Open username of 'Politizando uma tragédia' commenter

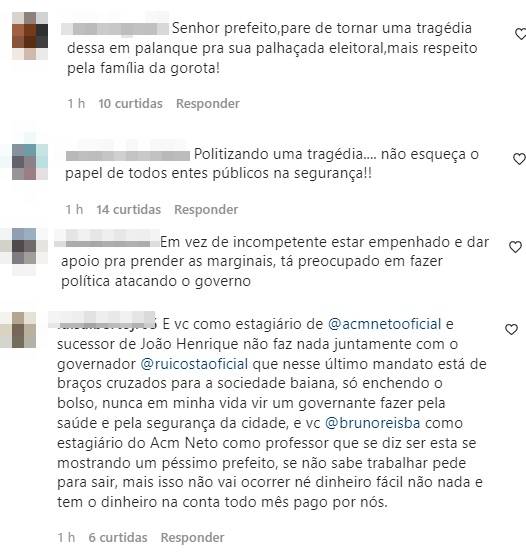(x=128, y=155)
